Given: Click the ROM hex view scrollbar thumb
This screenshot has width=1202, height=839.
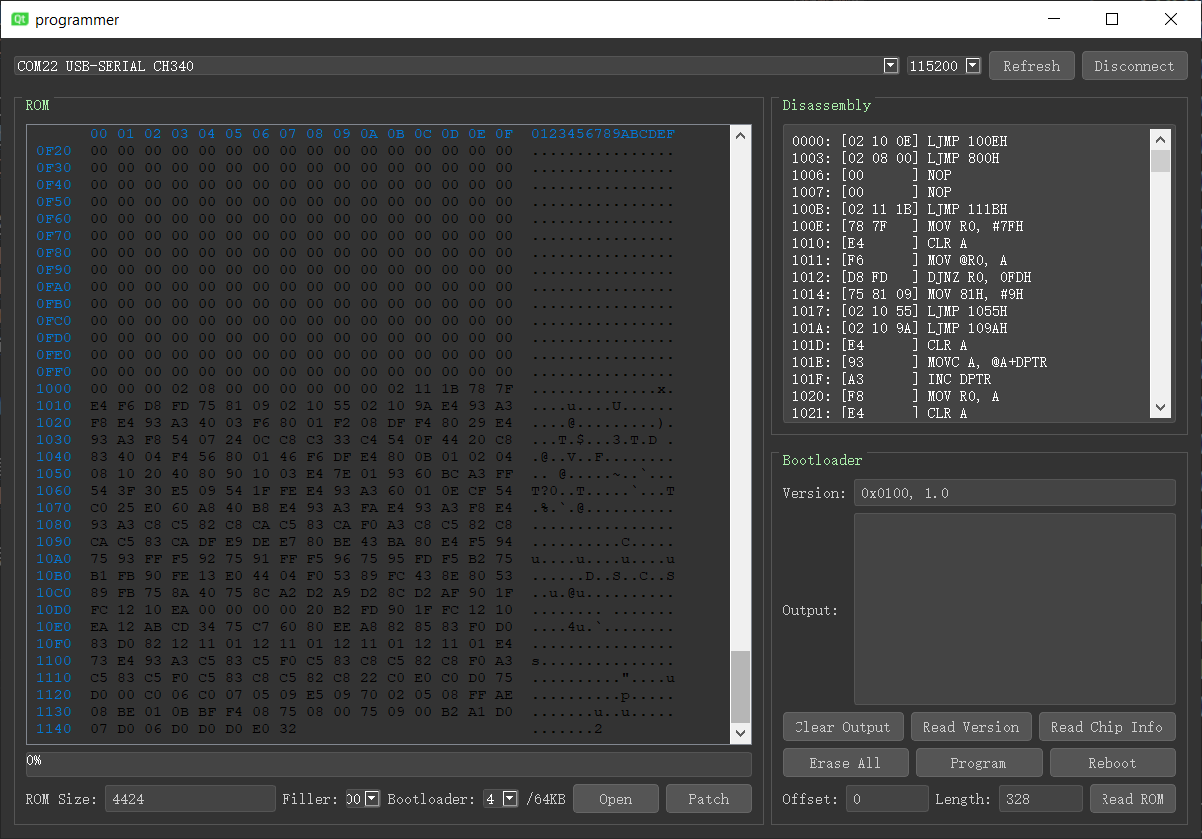Looking at the screenshot, I should pyautogui.click(x=740, y=686).
